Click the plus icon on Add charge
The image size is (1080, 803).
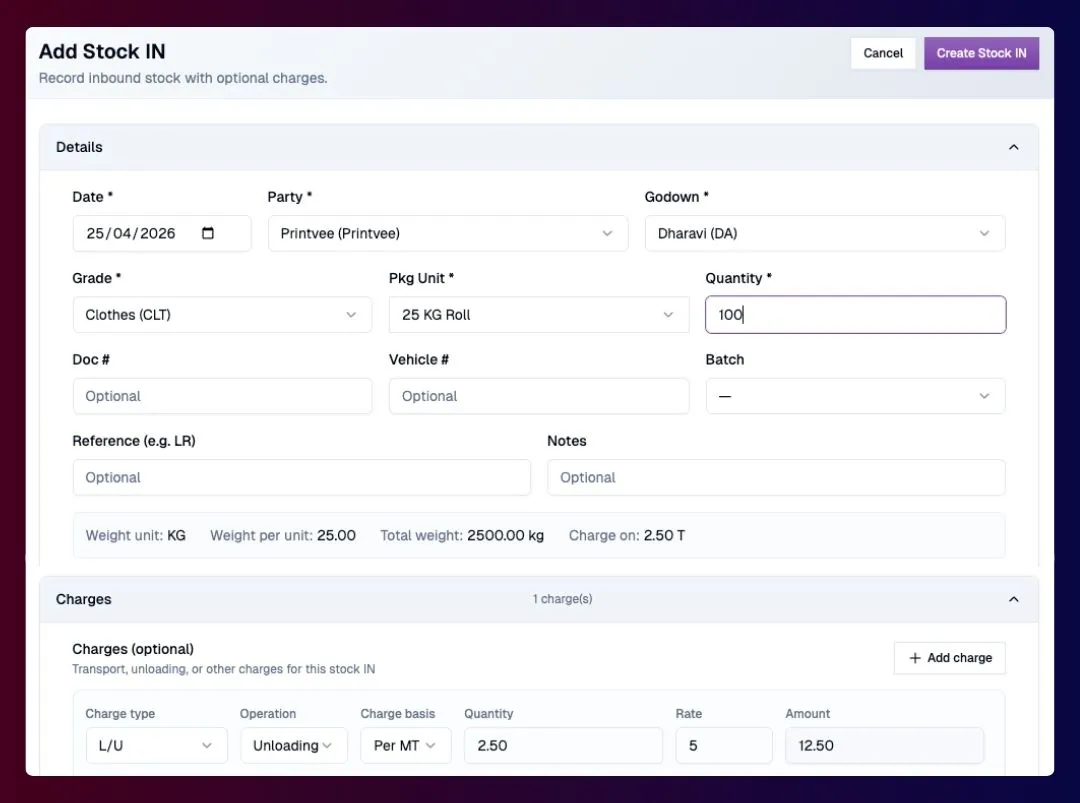coord(915,658)
